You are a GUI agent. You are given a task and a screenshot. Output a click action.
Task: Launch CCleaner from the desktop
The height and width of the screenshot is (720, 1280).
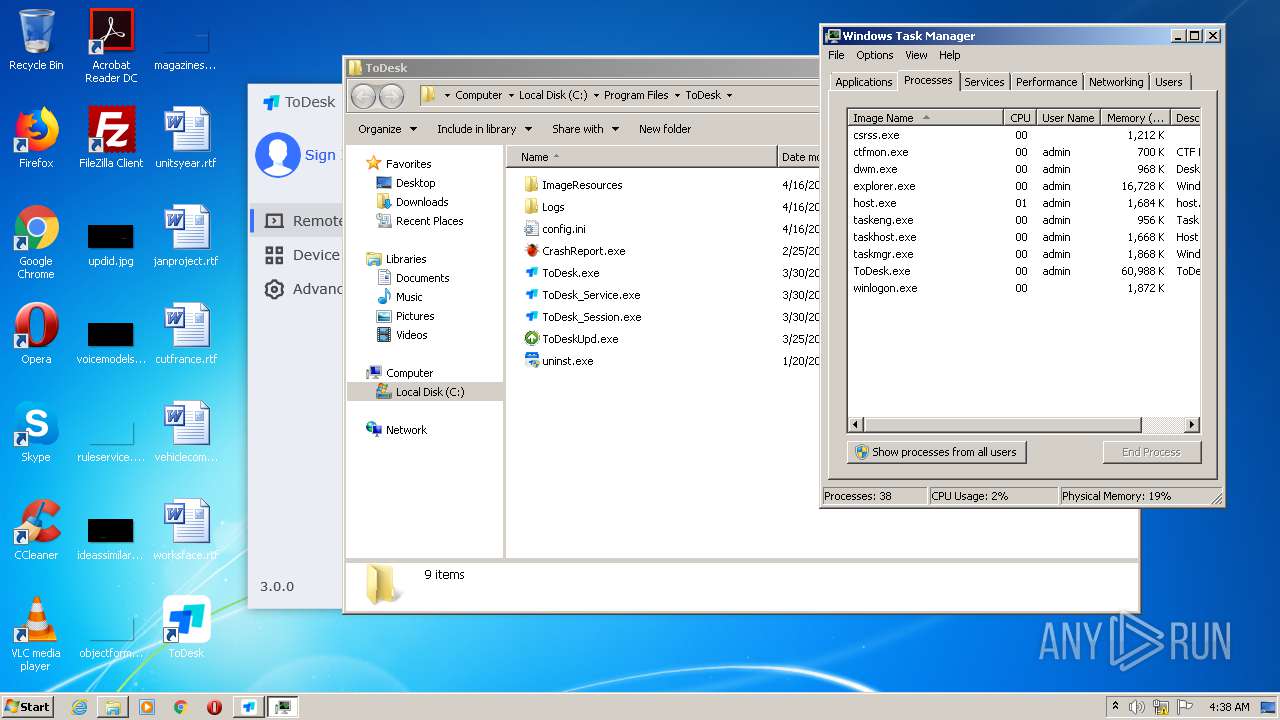pos(36,529)
